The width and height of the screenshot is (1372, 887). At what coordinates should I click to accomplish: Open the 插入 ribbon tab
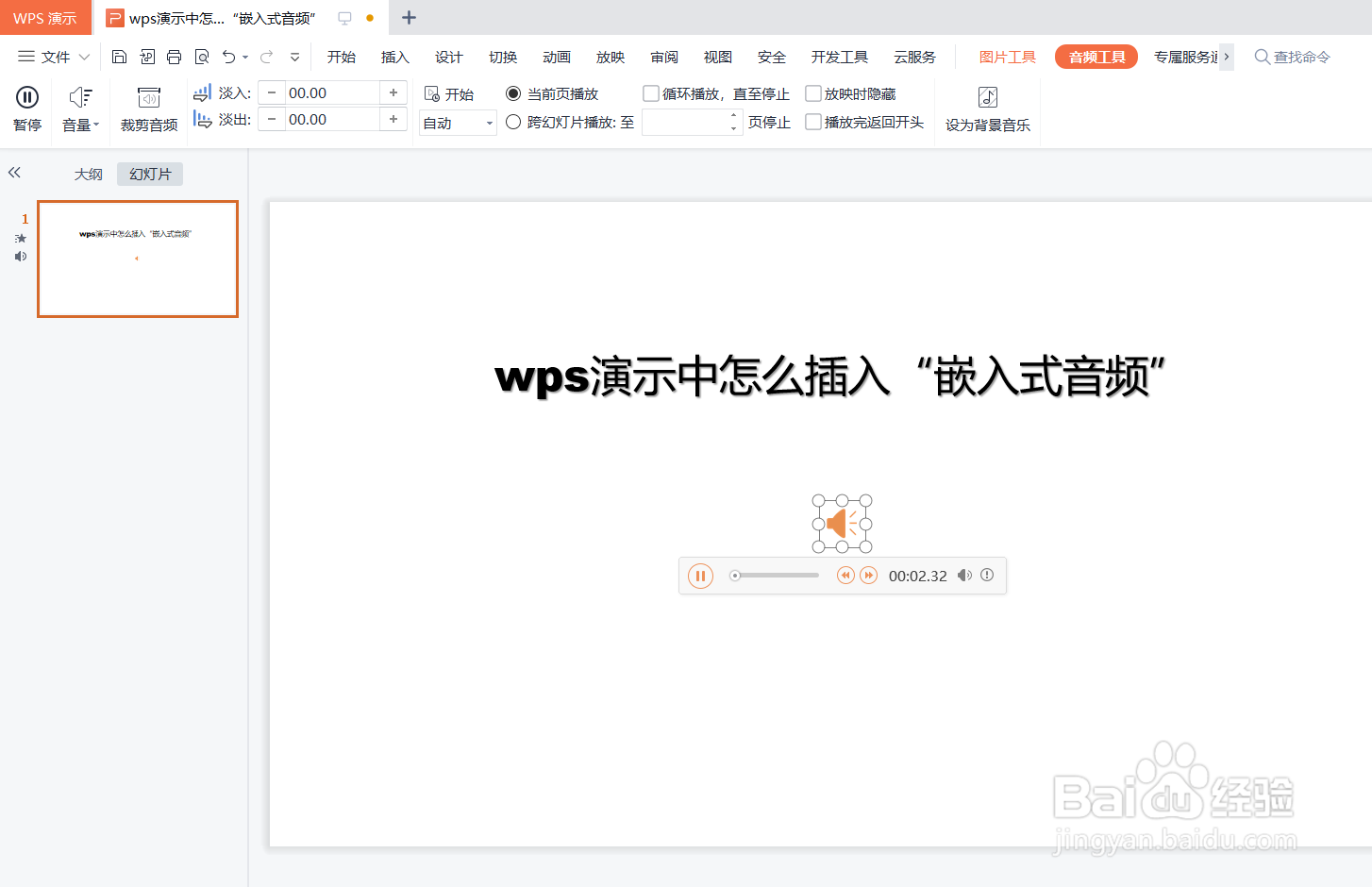coord(395,57)
